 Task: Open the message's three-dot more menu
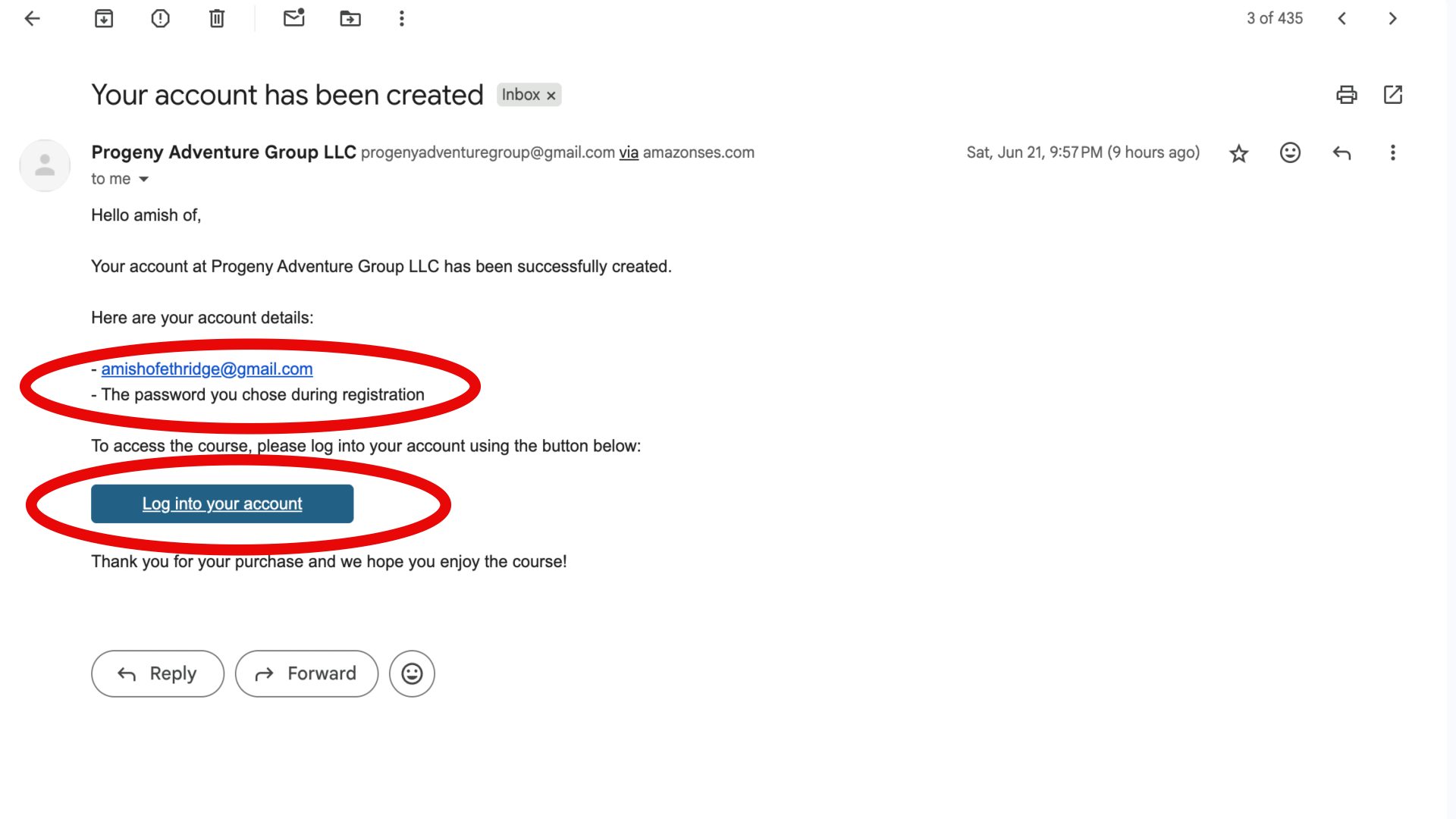tap(1393, 152)
